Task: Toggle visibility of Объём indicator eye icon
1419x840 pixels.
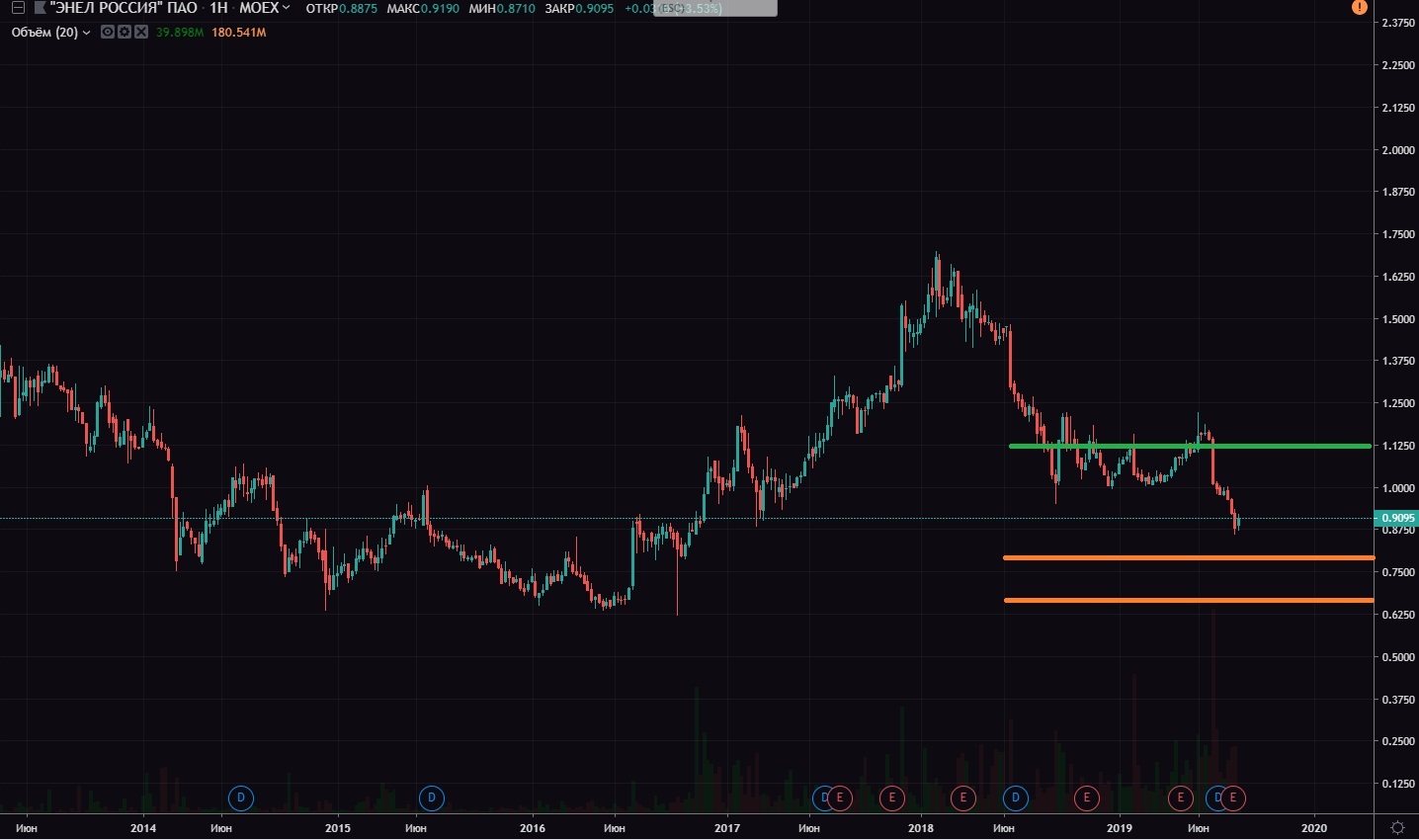Action: [x=107, y=33]
